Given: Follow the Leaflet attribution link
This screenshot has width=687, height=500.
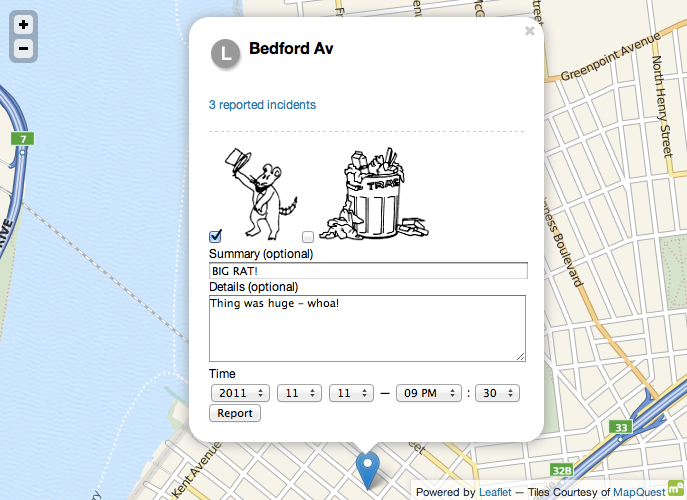Looking at the screenshot, I should click(495, 492).
